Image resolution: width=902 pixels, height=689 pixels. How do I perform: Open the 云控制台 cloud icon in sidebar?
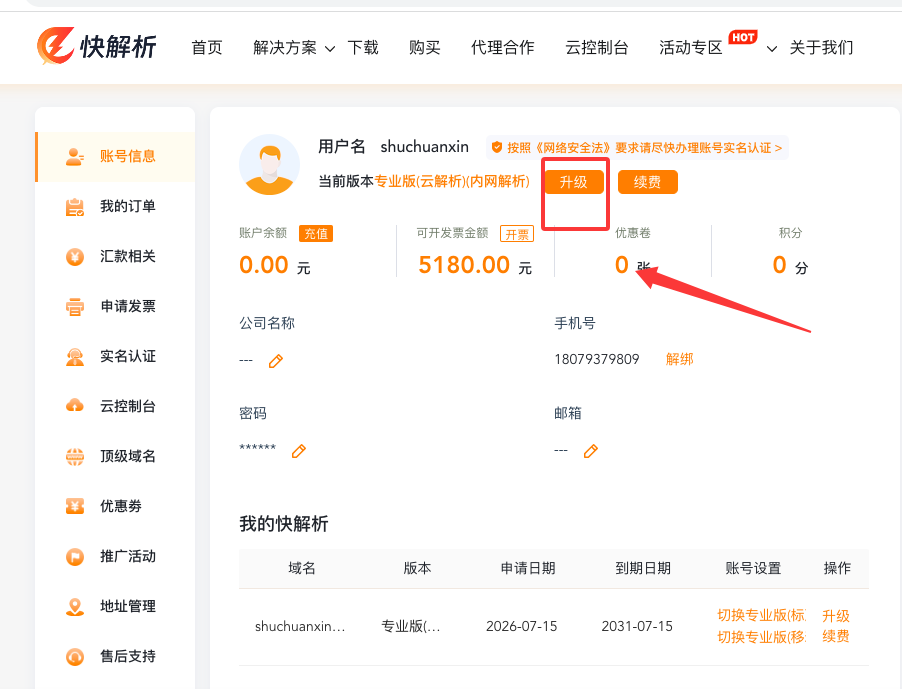tap(75, 406)
